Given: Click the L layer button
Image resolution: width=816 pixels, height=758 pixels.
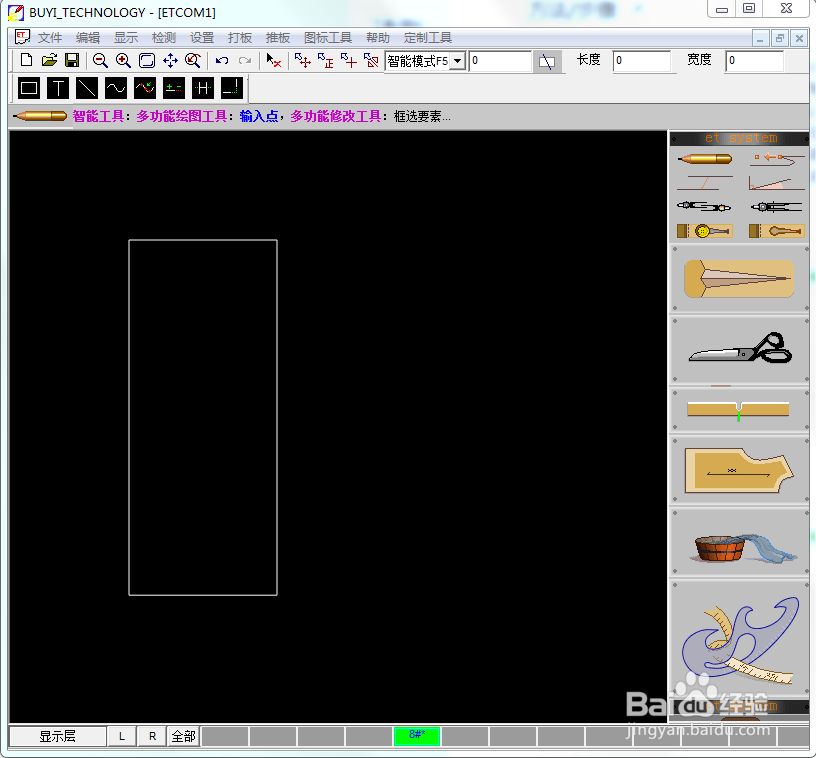Looking at the screenshot, I should [x=122, y=736].
